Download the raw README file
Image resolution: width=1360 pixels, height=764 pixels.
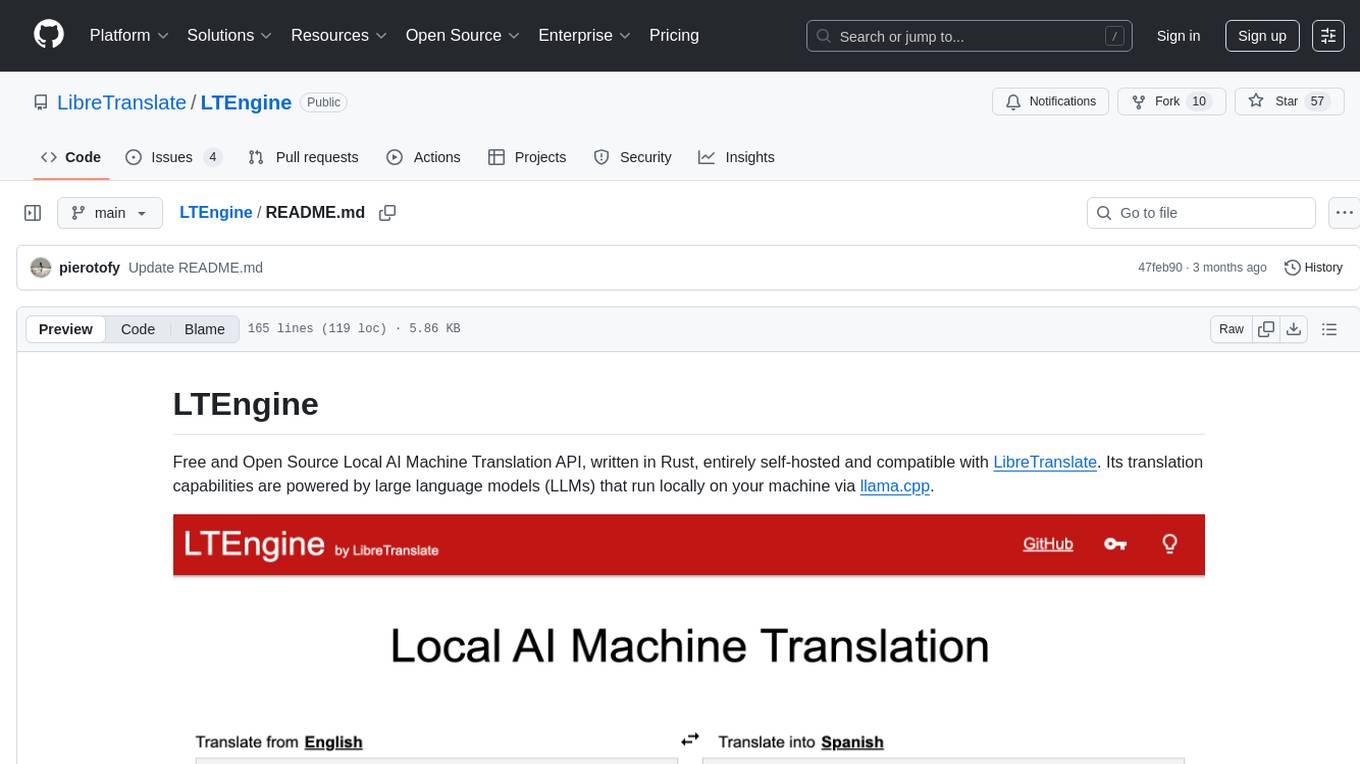1293,329
